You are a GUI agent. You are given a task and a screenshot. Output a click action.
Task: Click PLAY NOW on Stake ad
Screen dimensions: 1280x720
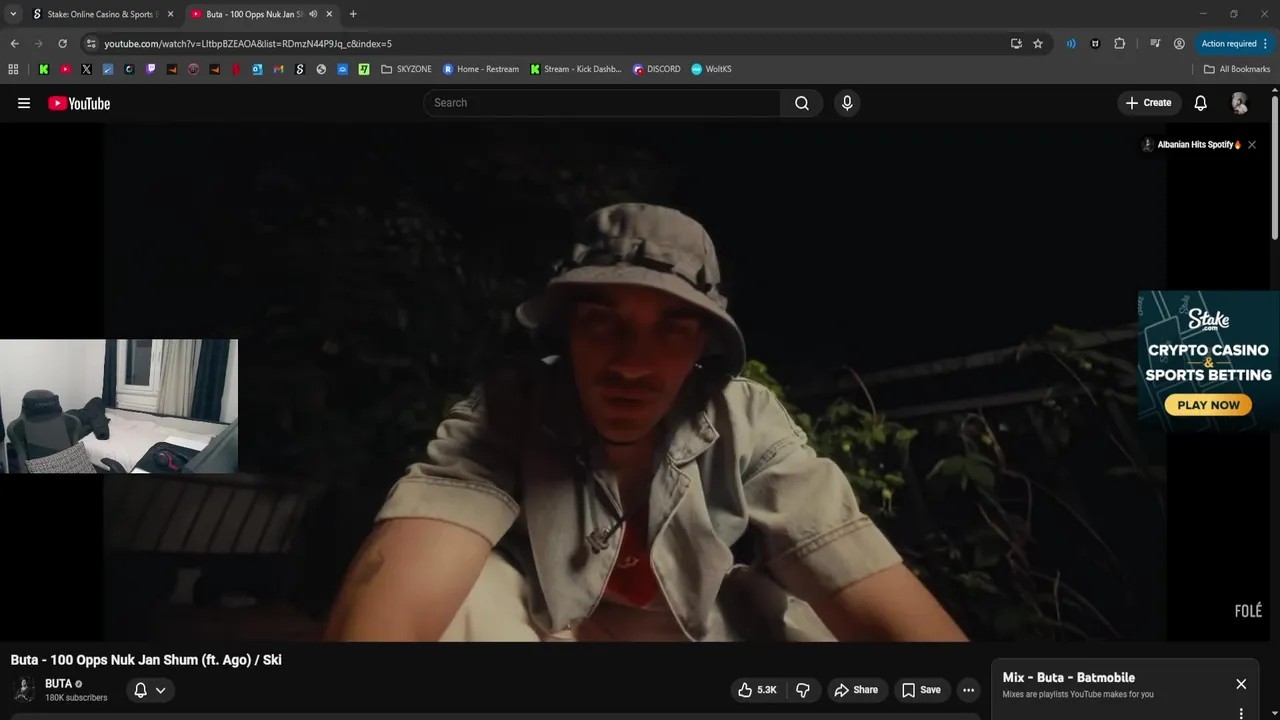coord(1208,405)
